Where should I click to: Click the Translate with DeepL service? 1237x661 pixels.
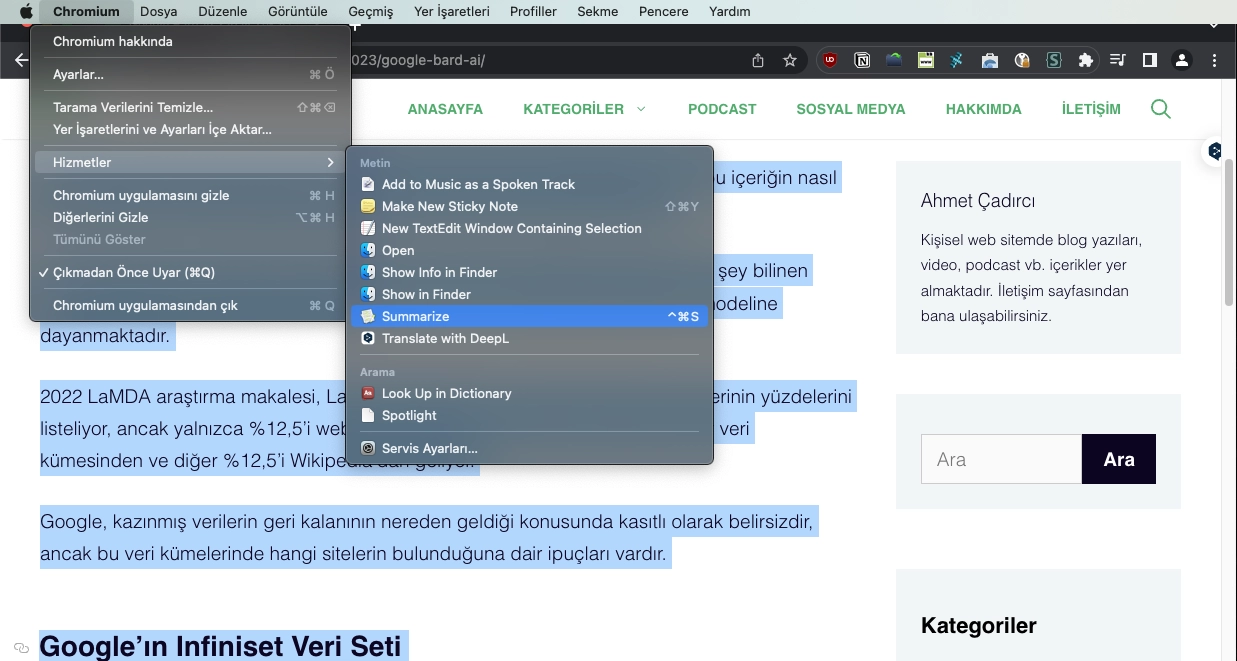pyautogui.click(x=531, y=338)
